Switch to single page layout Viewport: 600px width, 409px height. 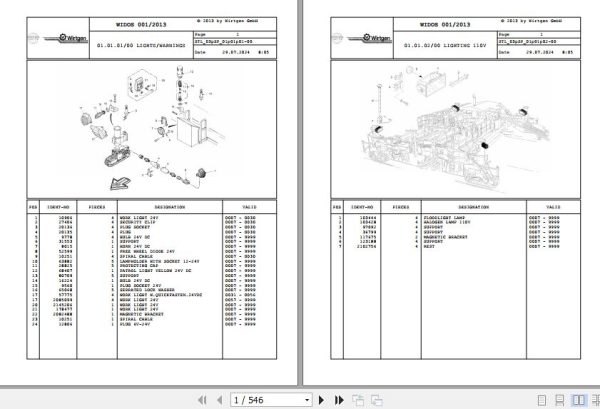[x=542, y=400]
